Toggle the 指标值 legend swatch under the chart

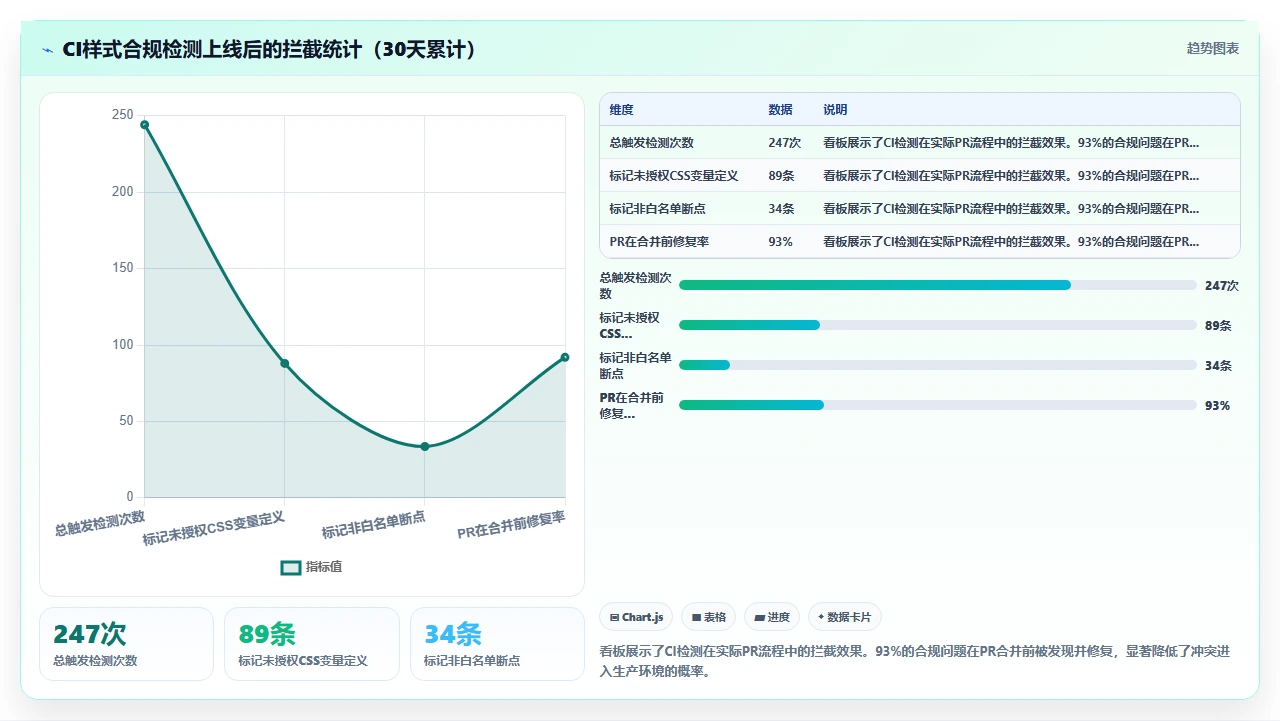[x=291, y=567]
